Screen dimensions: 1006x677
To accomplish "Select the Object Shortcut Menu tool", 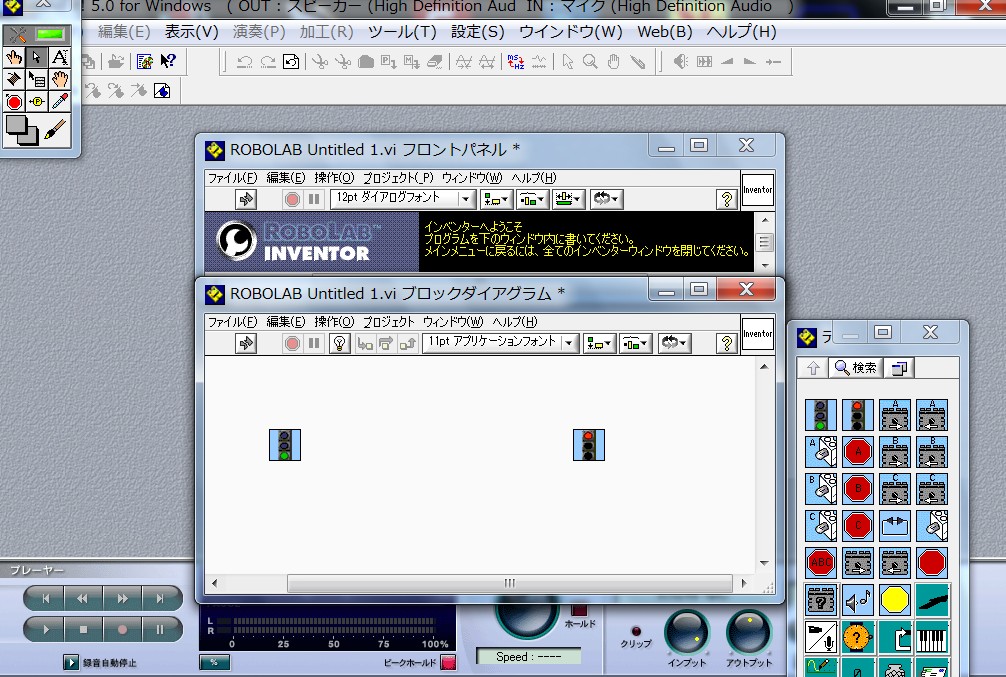I will 37,80.
